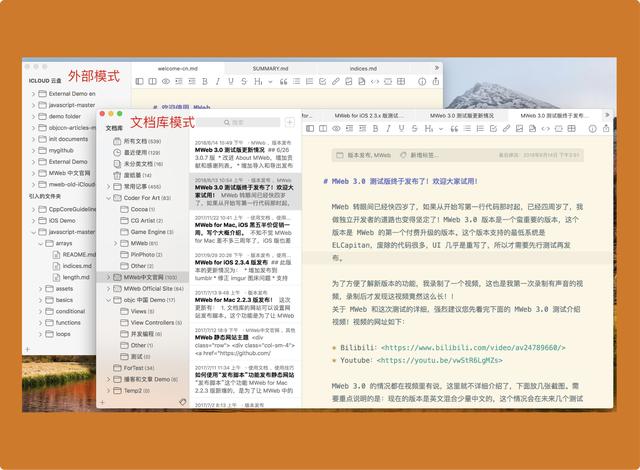
Task: Click the share icon in back window toolbar
Action: click(436, 81)
